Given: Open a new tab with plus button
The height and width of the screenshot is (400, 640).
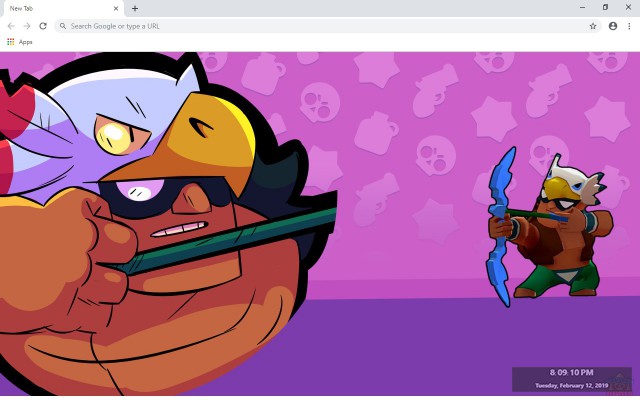Looking at the screenshot, I should [135, 8].
